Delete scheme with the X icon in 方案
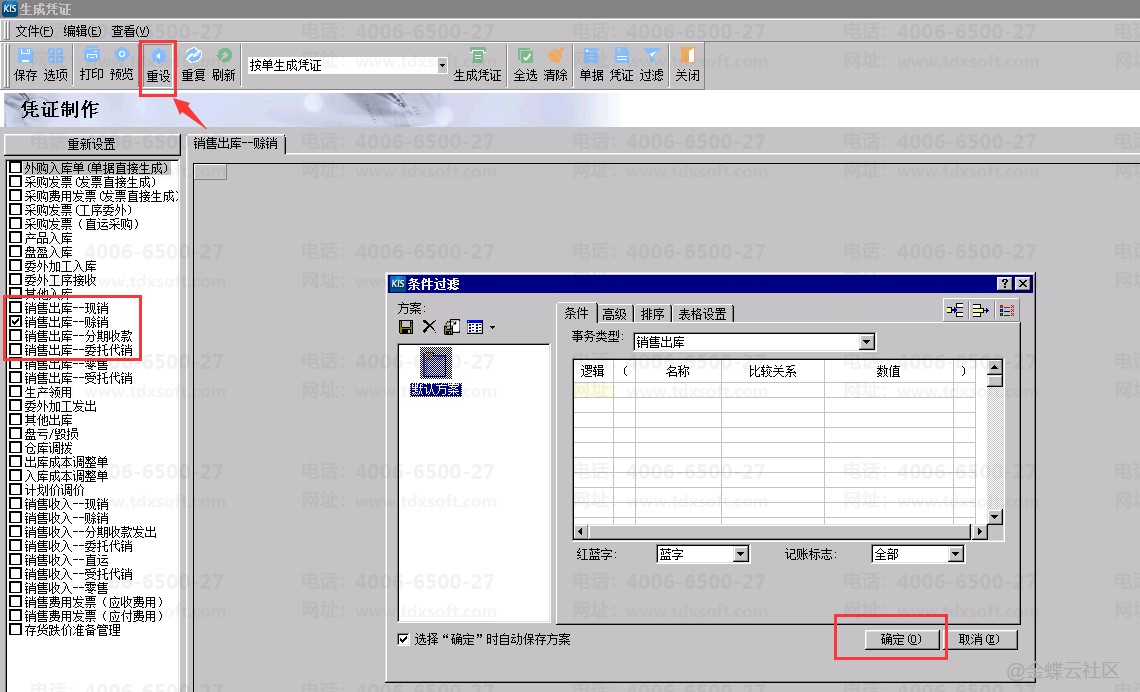Viewport: 1140px width, 692px height. pyautogui.click(x=429, y=327)
